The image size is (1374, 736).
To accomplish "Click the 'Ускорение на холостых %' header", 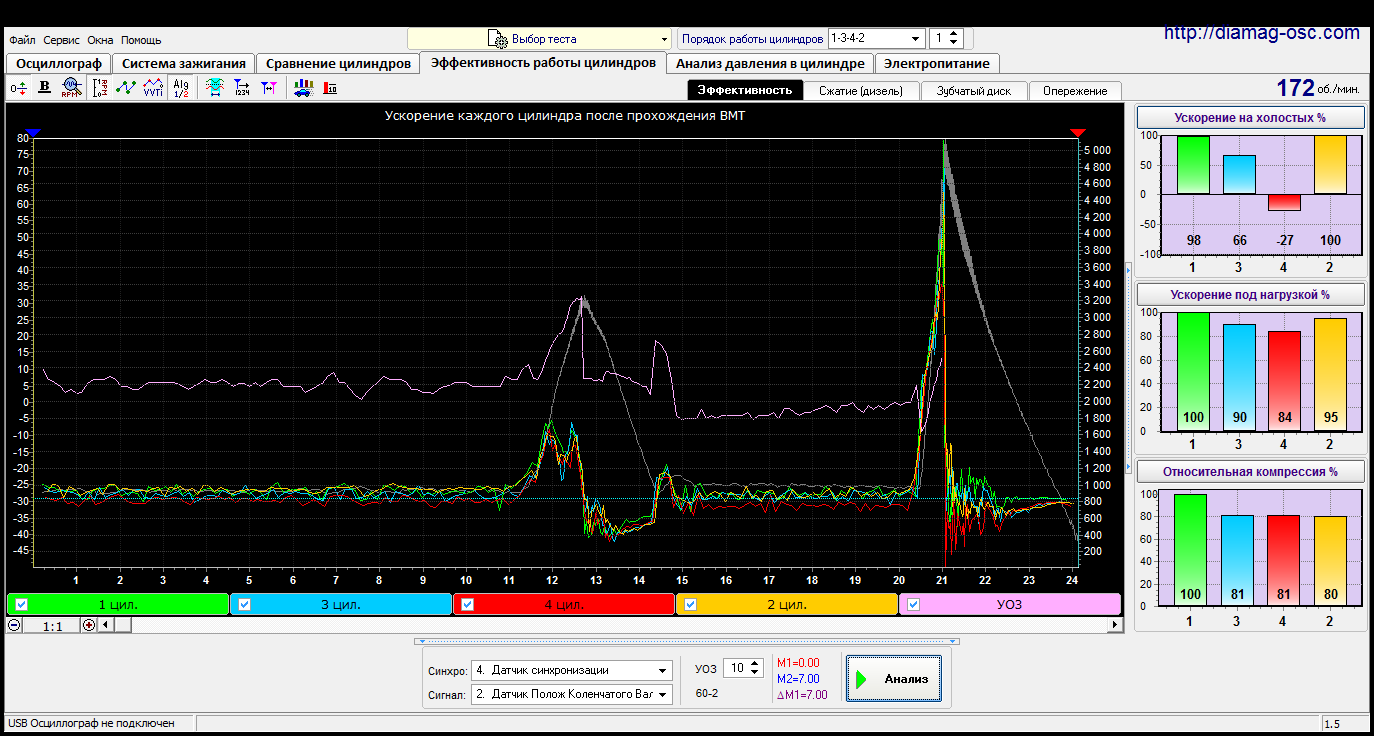I will [x=1250, y=117].
